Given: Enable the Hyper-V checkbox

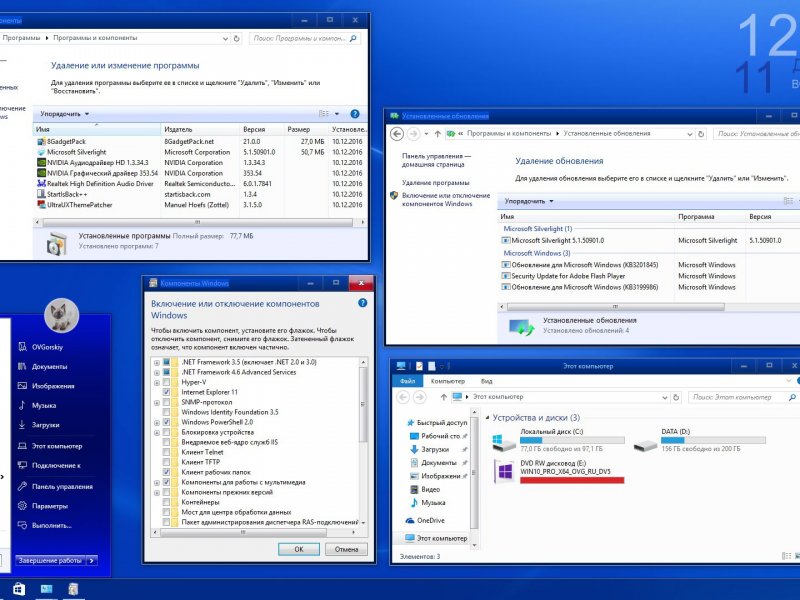Looking at the screenshot, I should [166, 382].
